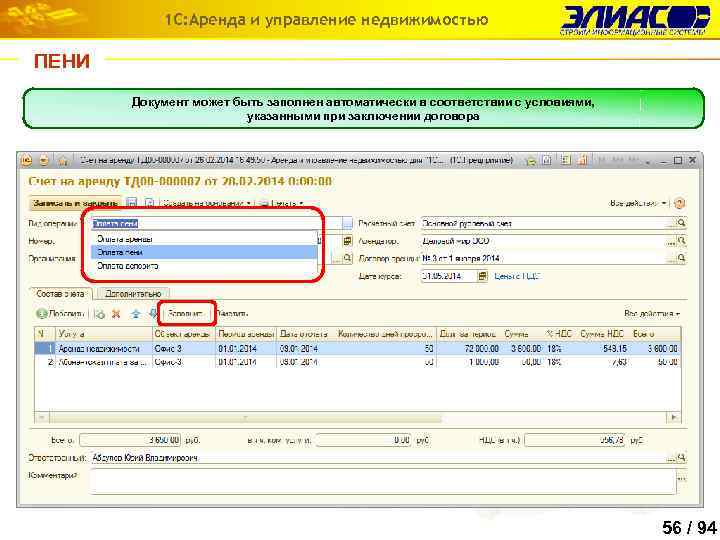Click the Арендатор field Деловой мир ООО
This screenshot has width=720, height=540.
544,241
